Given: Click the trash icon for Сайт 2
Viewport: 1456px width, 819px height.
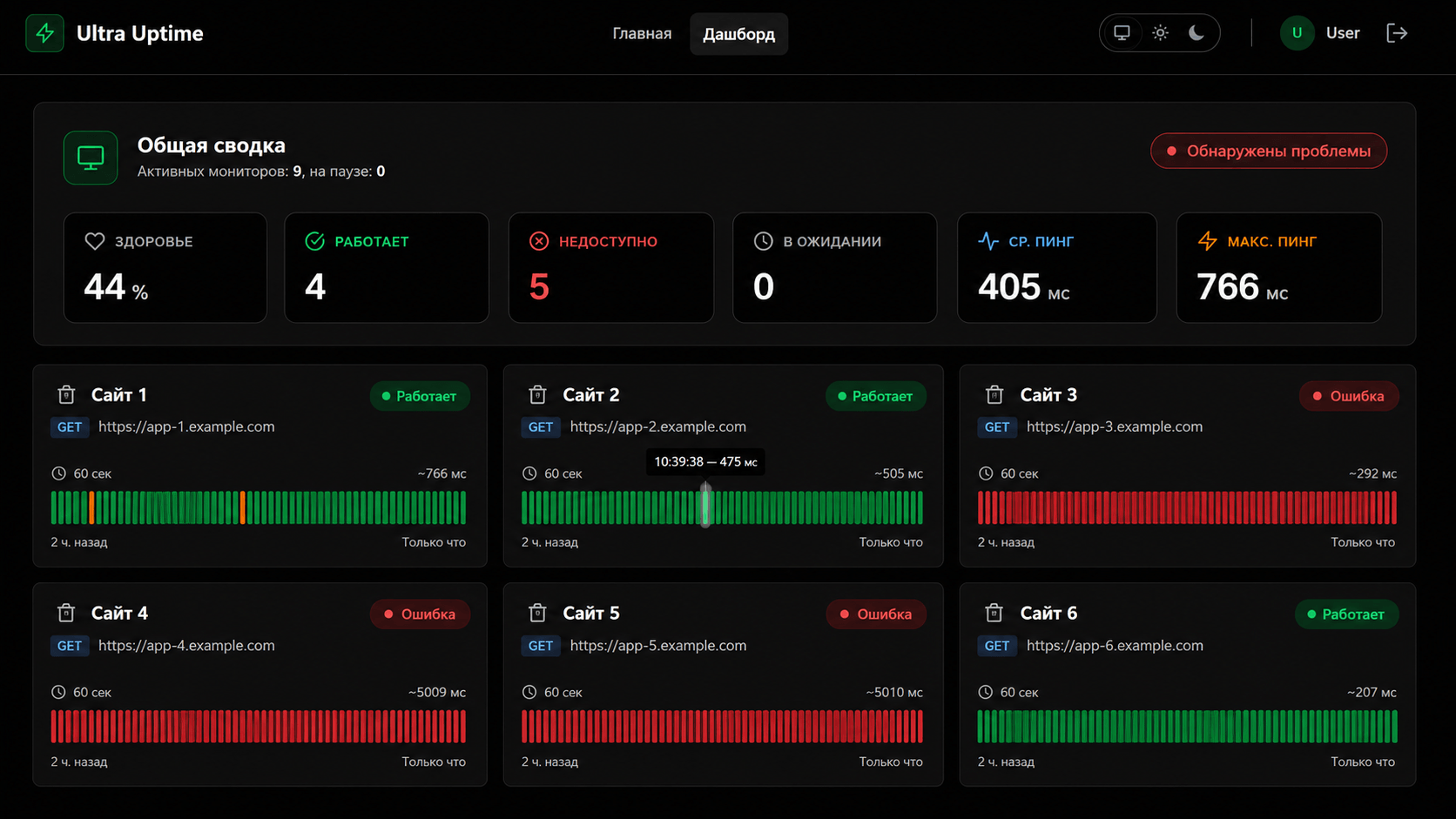Looking at the screenshot, I should point(537,395).
